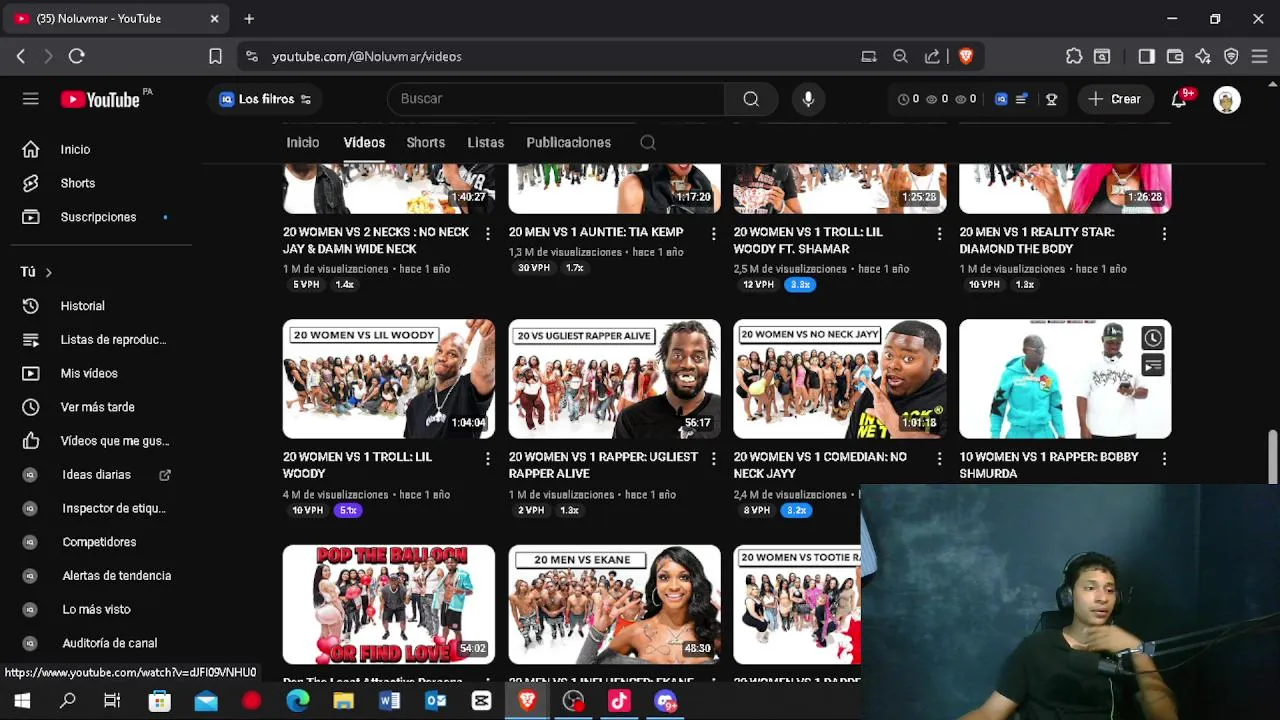The image size is (1280, 720).
Task: Open 20 WOMEN VS NO NECK JAYY thumbnail
Action: (x=840, y=379)
